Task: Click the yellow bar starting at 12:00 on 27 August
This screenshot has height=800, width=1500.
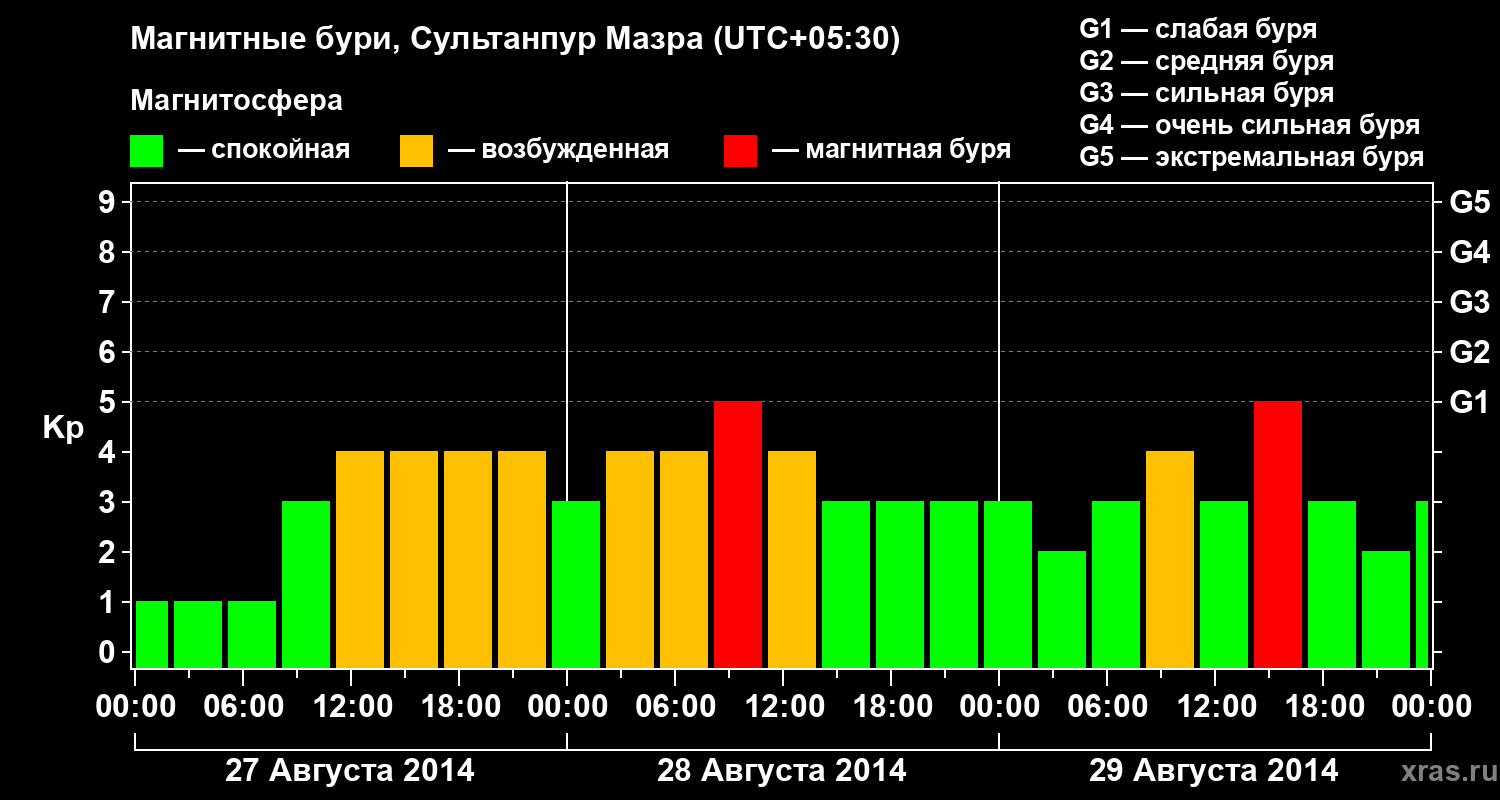Action: point(360,559)
